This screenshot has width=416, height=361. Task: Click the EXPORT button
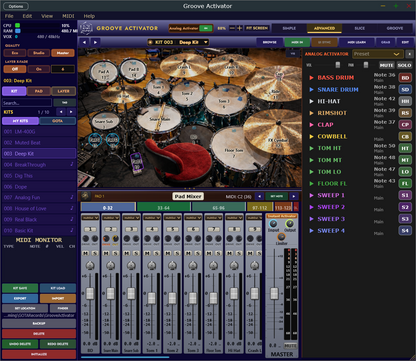(20, 298)
